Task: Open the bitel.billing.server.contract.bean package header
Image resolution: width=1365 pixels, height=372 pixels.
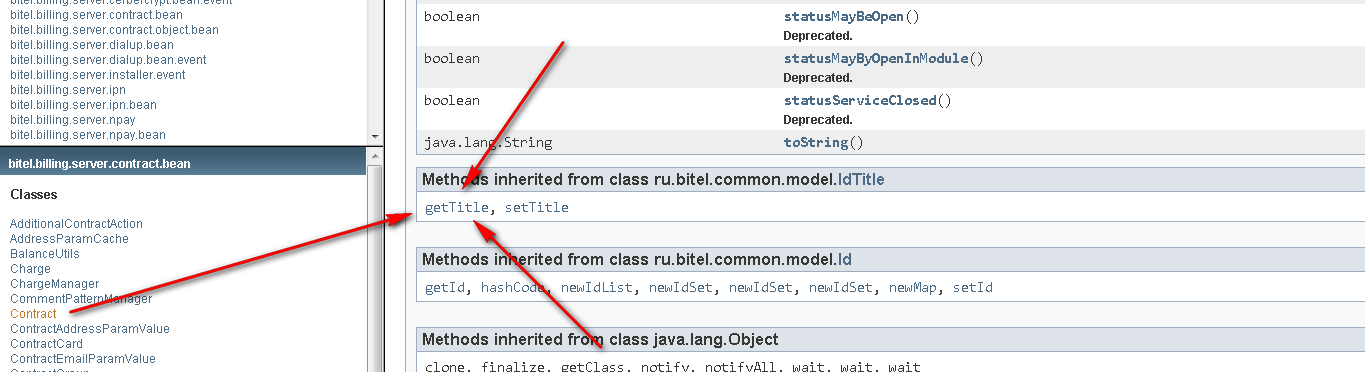Action: click(x=99, y=164)
